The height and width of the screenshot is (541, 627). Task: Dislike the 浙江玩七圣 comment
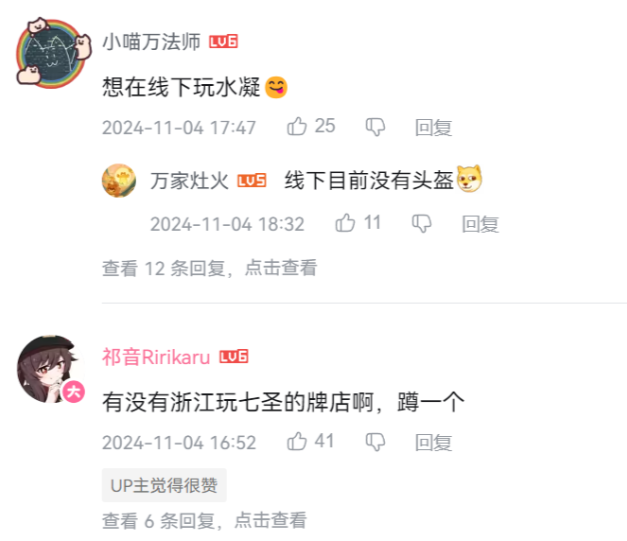375,442
